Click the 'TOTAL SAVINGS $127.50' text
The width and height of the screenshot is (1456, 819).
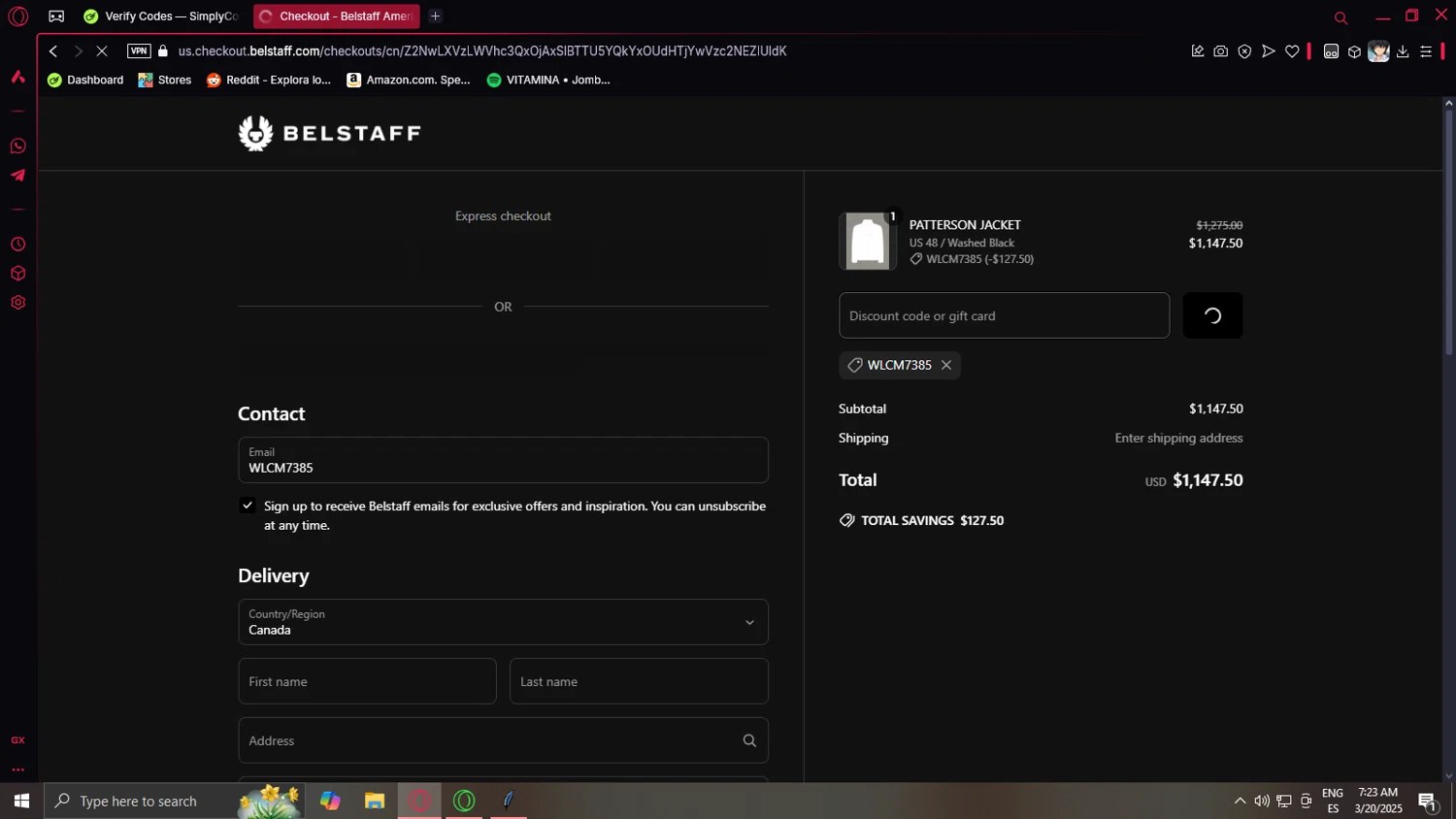(x=933, y=520)
